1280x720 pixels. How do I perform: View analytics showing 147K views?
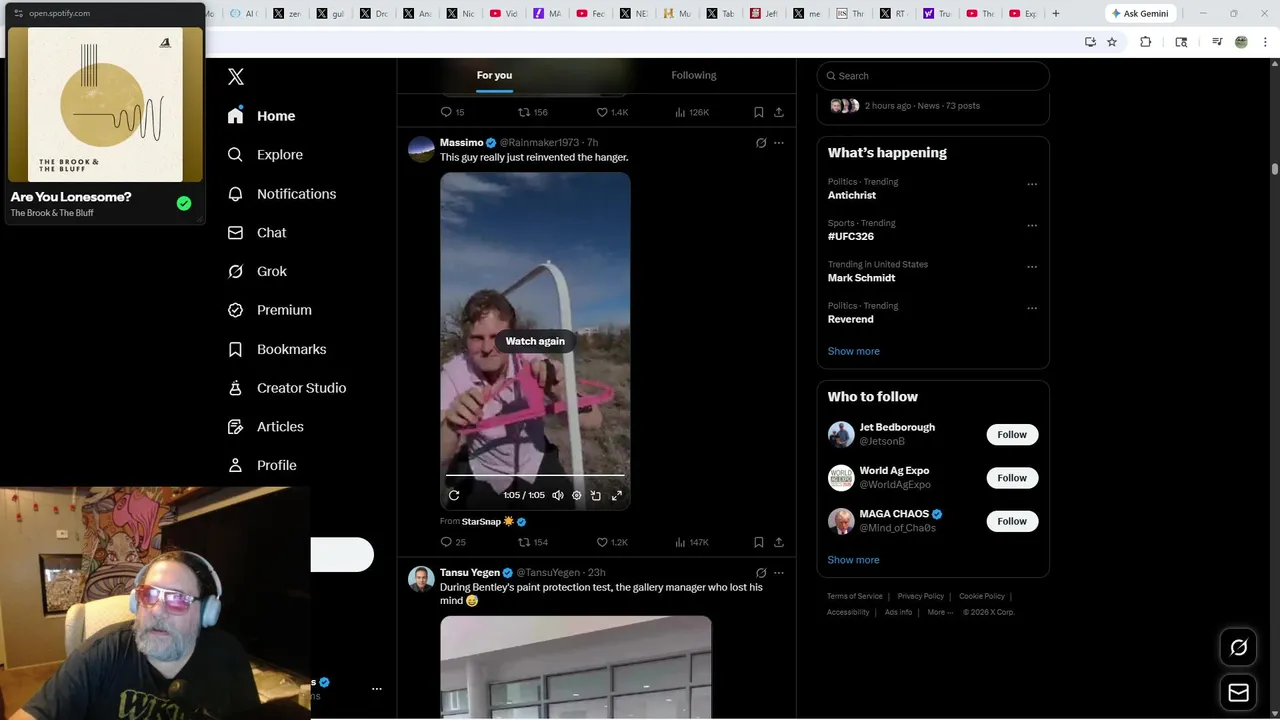[691, 542]
